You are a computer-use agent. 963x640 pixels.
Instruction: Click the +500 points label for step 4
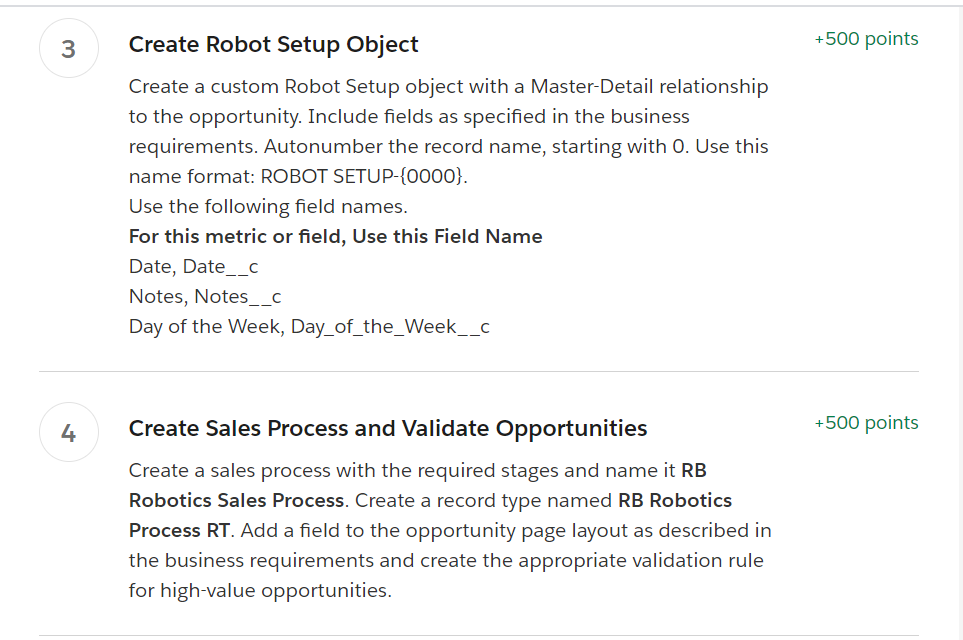pos(866,423)
